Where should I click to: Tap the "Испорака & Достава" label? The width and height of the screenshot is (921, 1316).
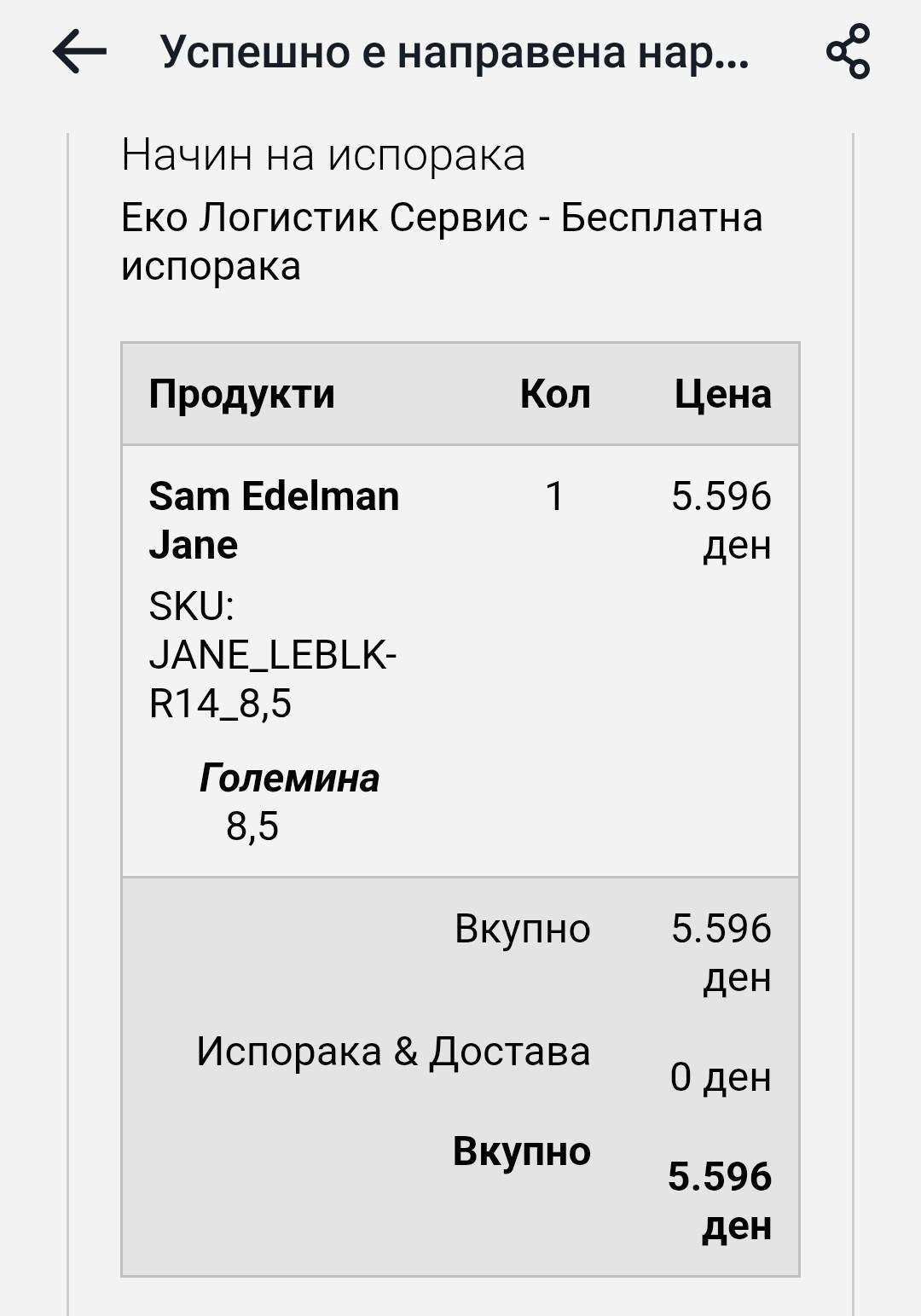point(393,1052)
